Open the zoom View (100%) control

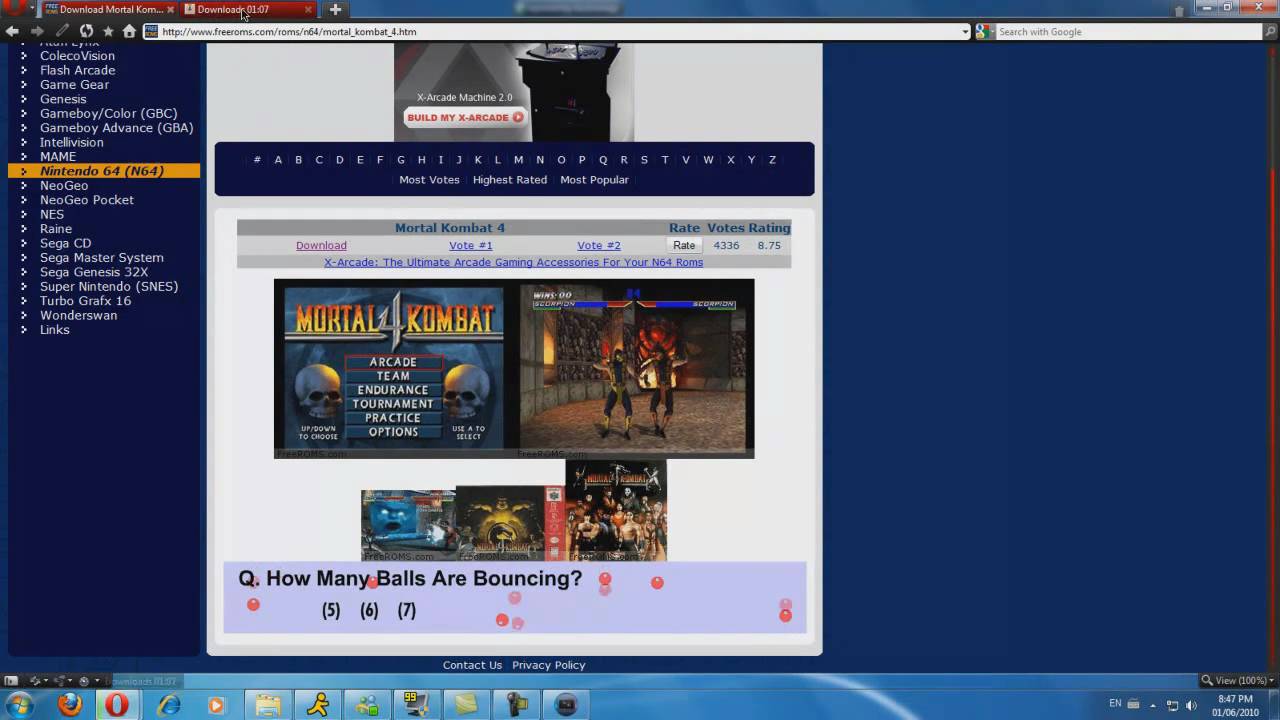click(x=1238, y=681)
